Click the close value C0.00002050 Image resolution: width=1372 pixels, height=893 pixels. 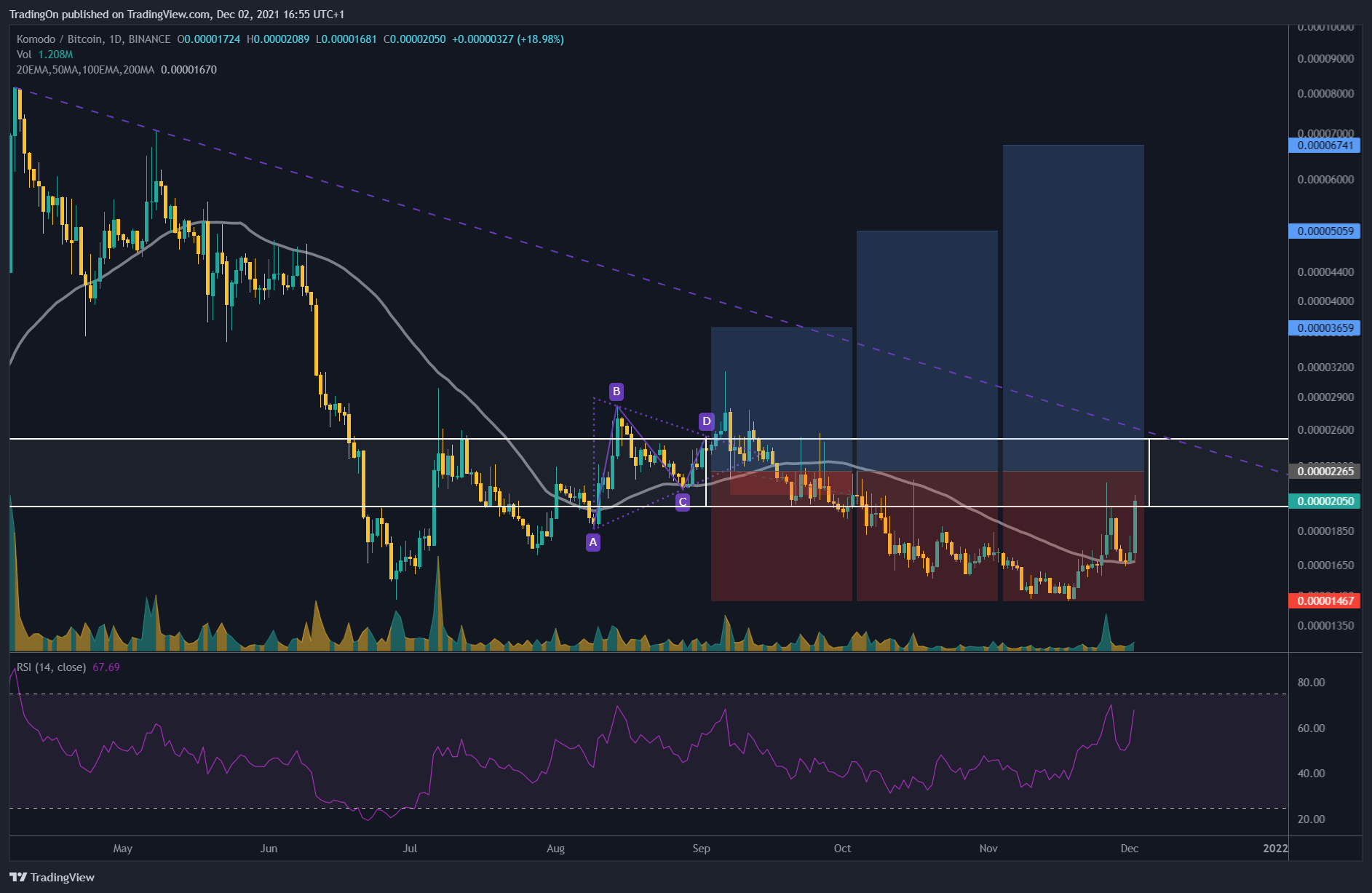pos(415,39)
